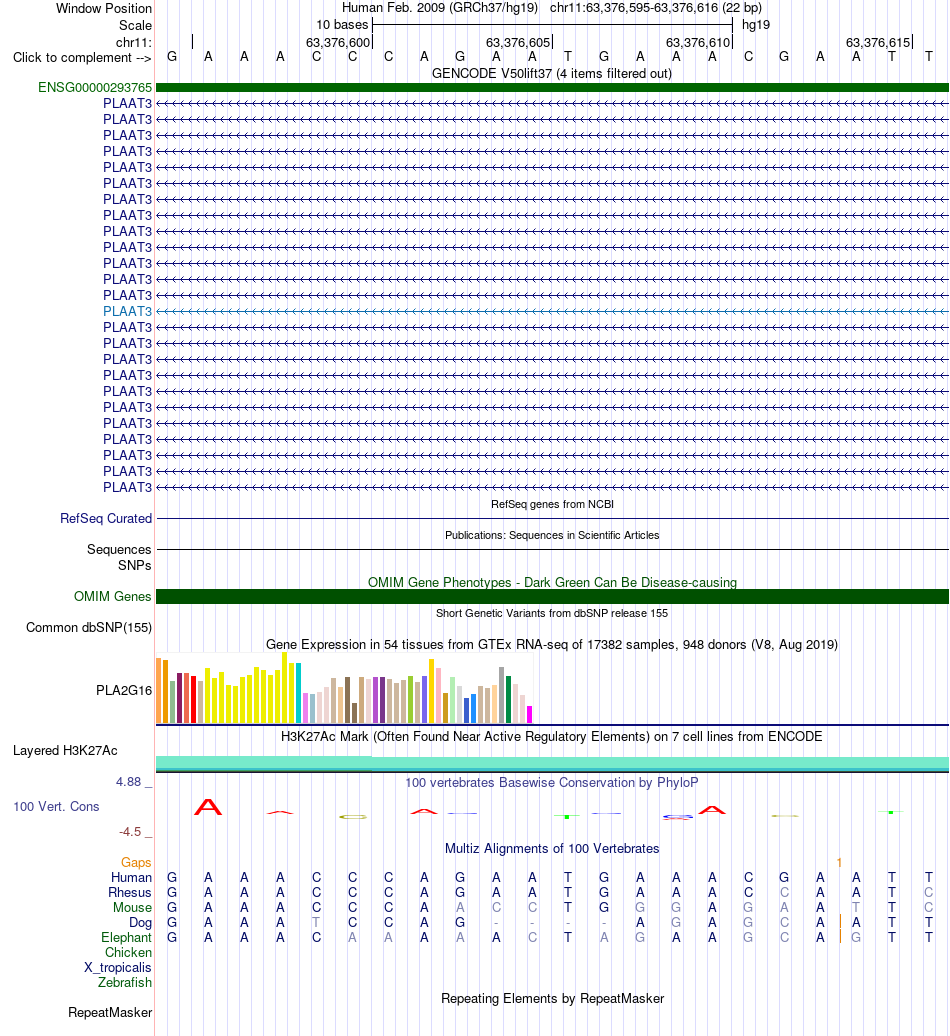
Task: Click "Publications: Sequences in Scientific Articles" title
Action: pyautogui.click(x=552, y=535)
